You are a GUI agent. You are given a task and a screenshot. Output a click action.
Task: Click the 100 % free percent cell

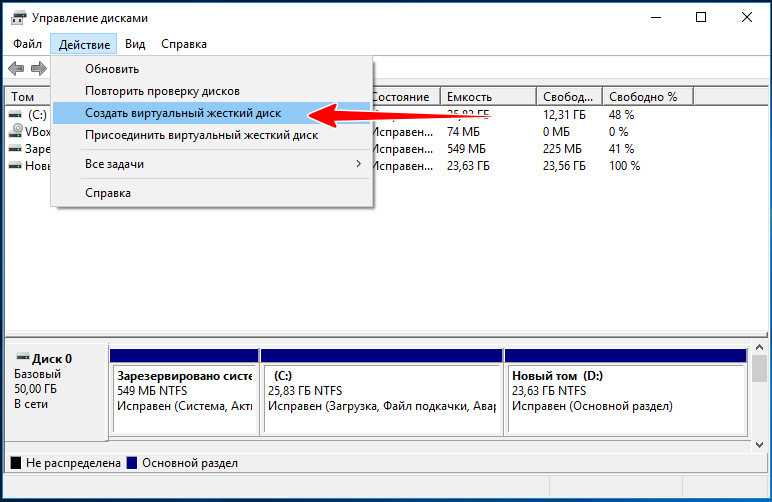point(624,166)
